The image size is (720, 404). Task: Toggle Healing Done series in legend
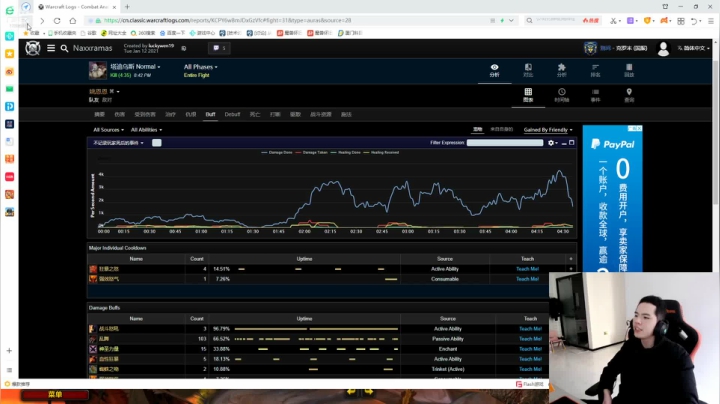click(x=346, y=152)
